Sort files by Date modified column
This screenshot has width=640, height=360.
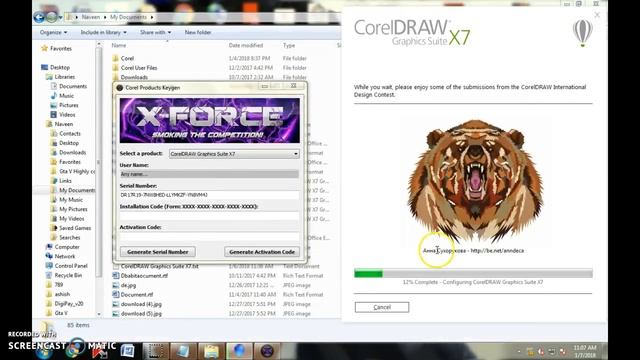point(246,45)
